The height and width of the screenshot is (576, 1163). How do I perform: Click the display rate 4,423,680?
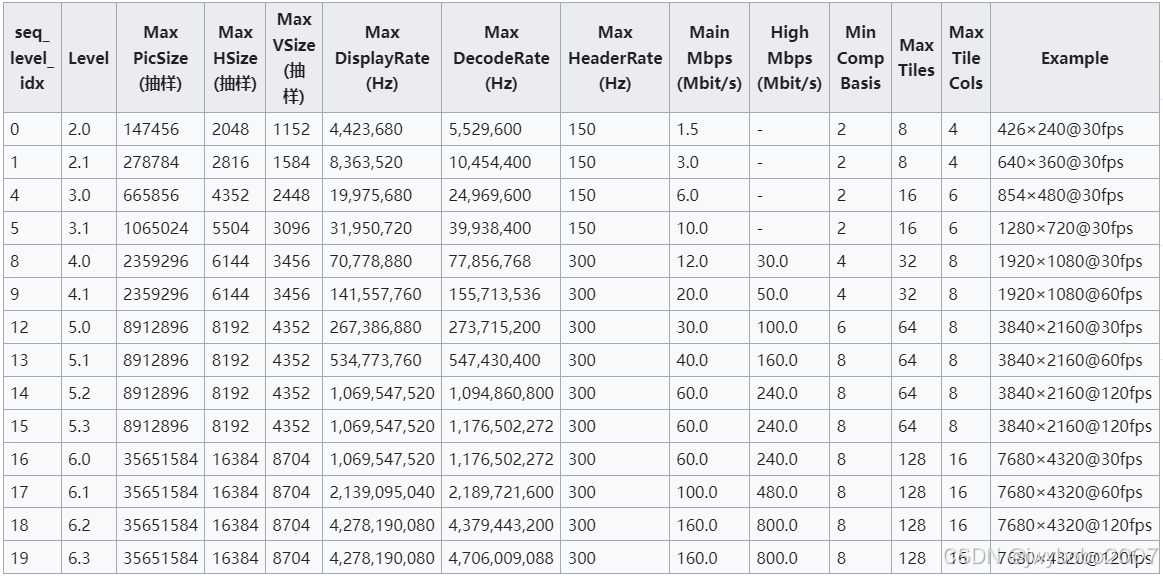pos(366,129)
